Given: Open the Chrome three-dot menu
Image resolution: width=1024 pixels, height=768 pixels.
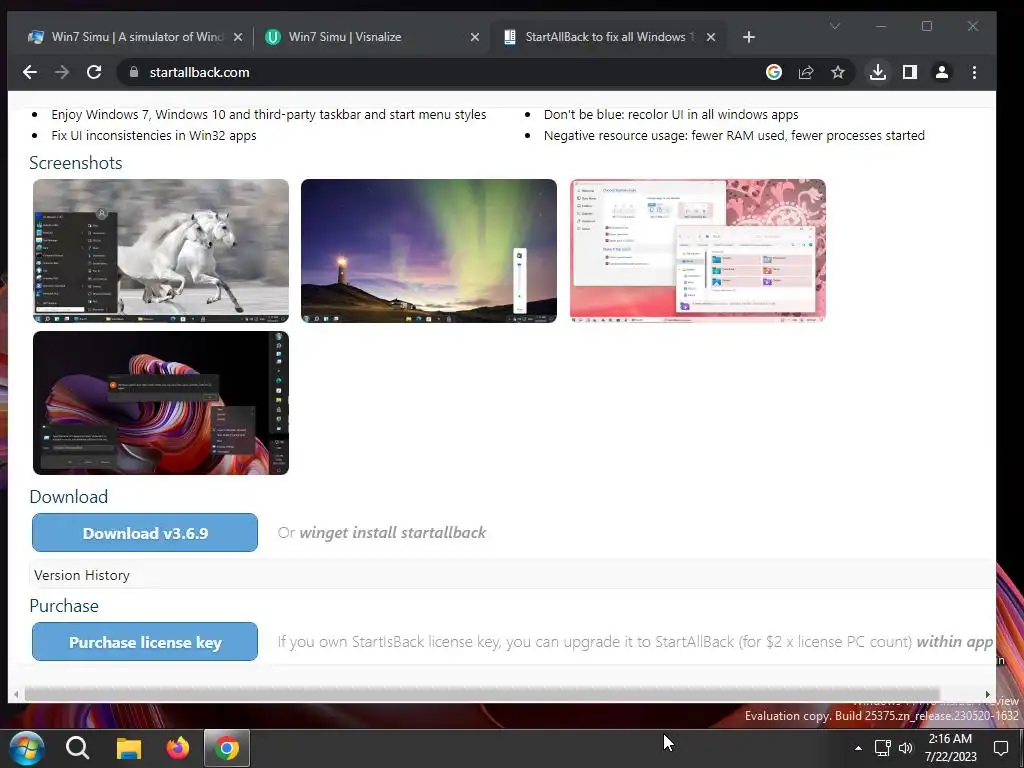Looking at the screenshot, I should 974,72.
